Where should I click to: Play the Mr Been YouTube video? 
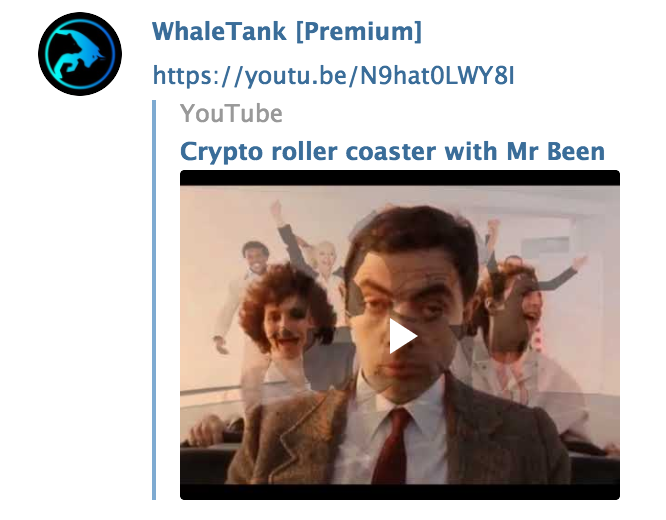tap(402, 336)
